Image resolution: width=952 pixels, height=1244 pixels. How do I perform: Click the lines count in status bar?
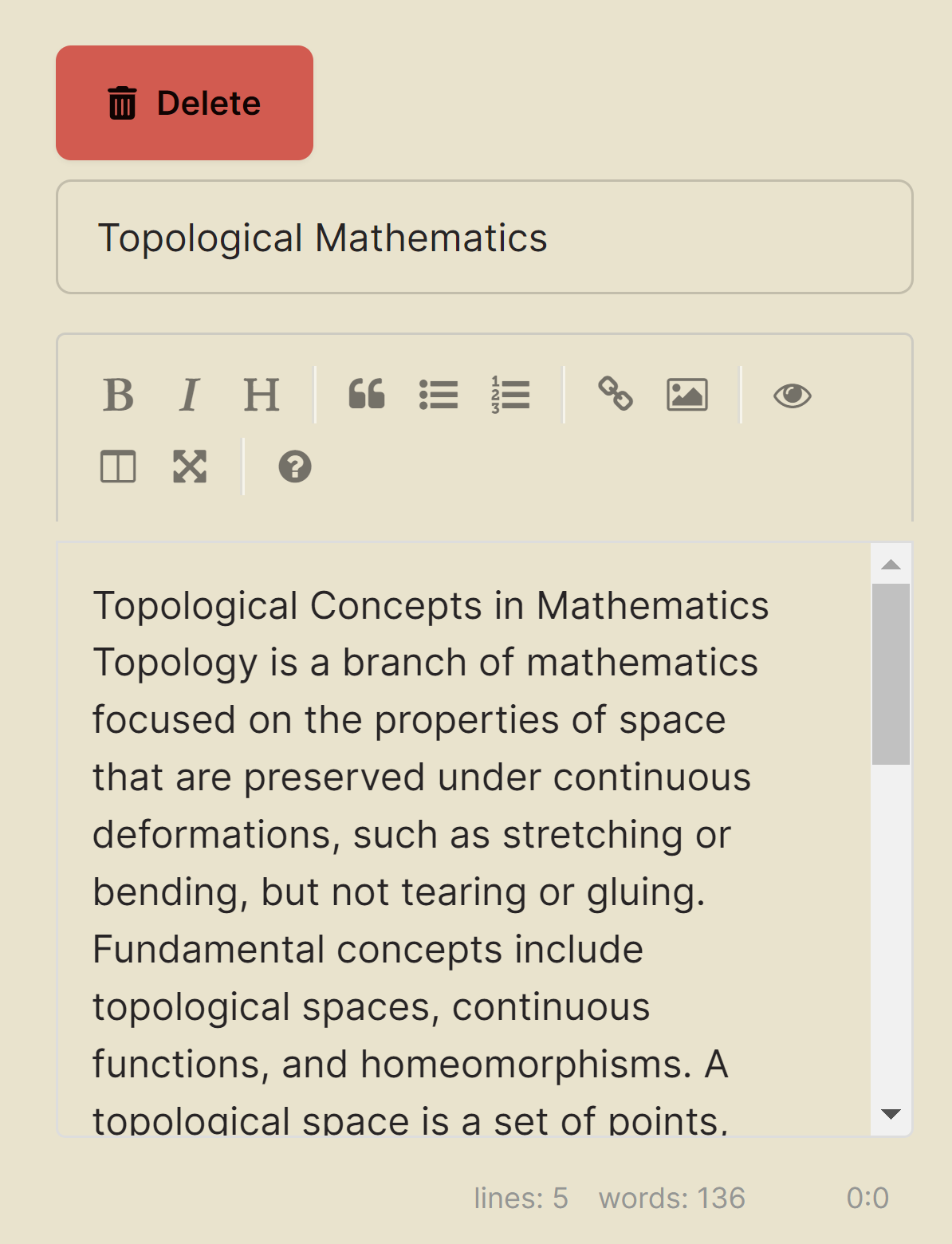point(521,1198)
